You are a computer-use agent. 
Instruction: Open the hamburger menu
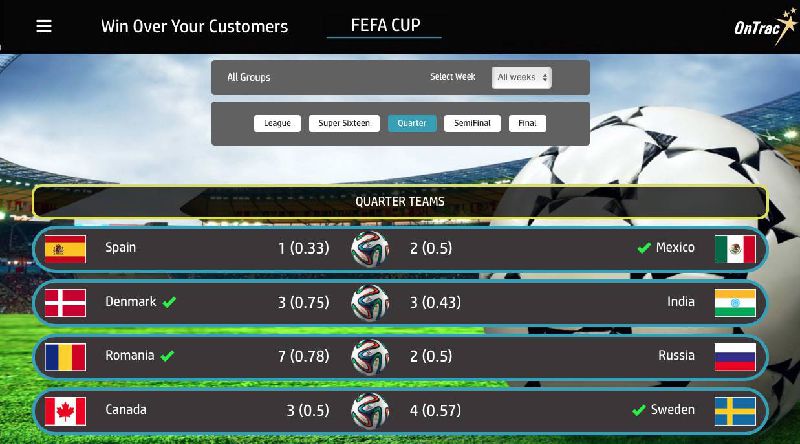tap(44, 26)
